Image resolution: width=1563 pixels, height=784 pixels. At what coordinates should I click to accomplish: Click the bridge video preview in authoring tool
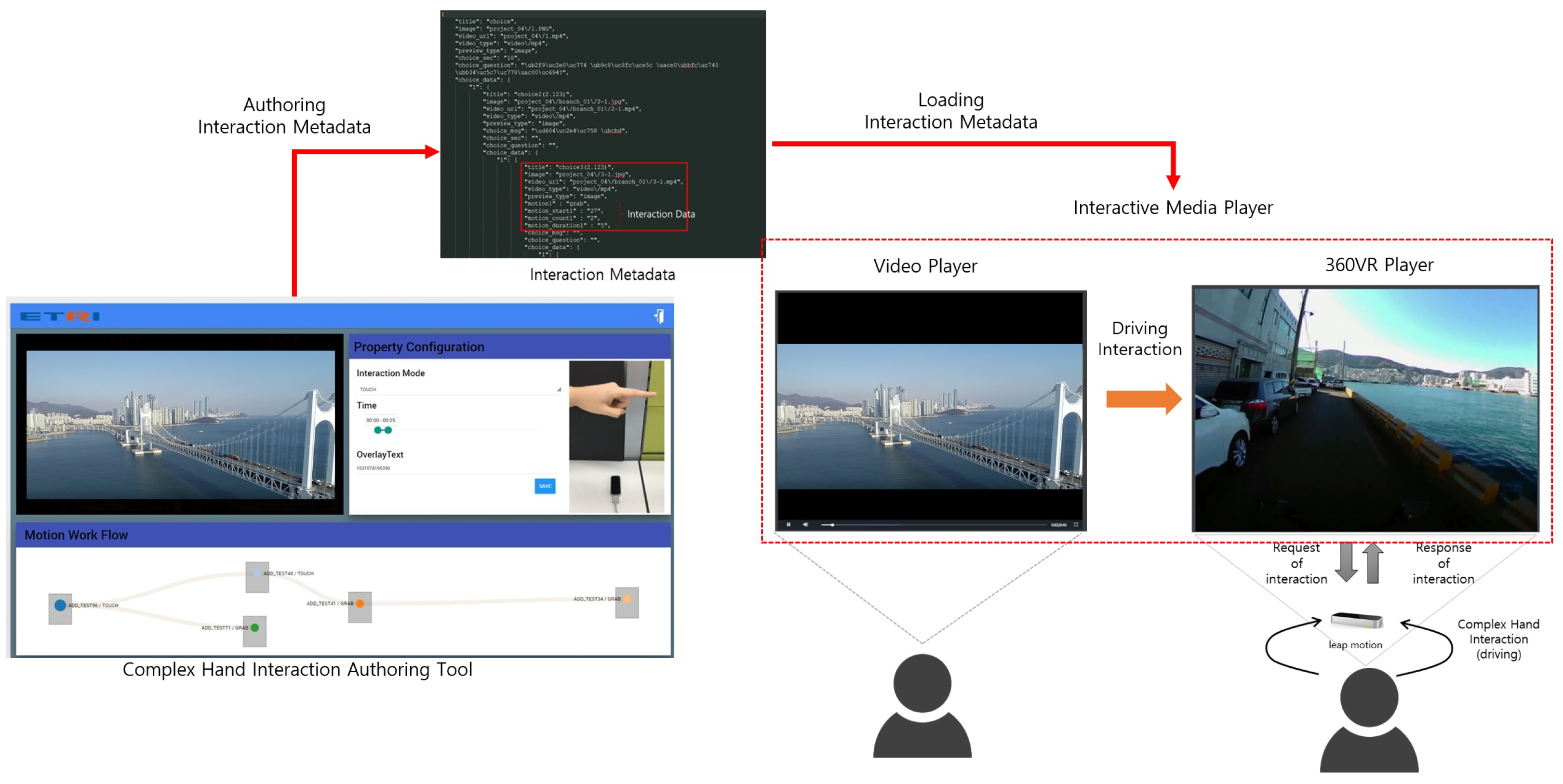pyautogui.click(x=180, y=424)
